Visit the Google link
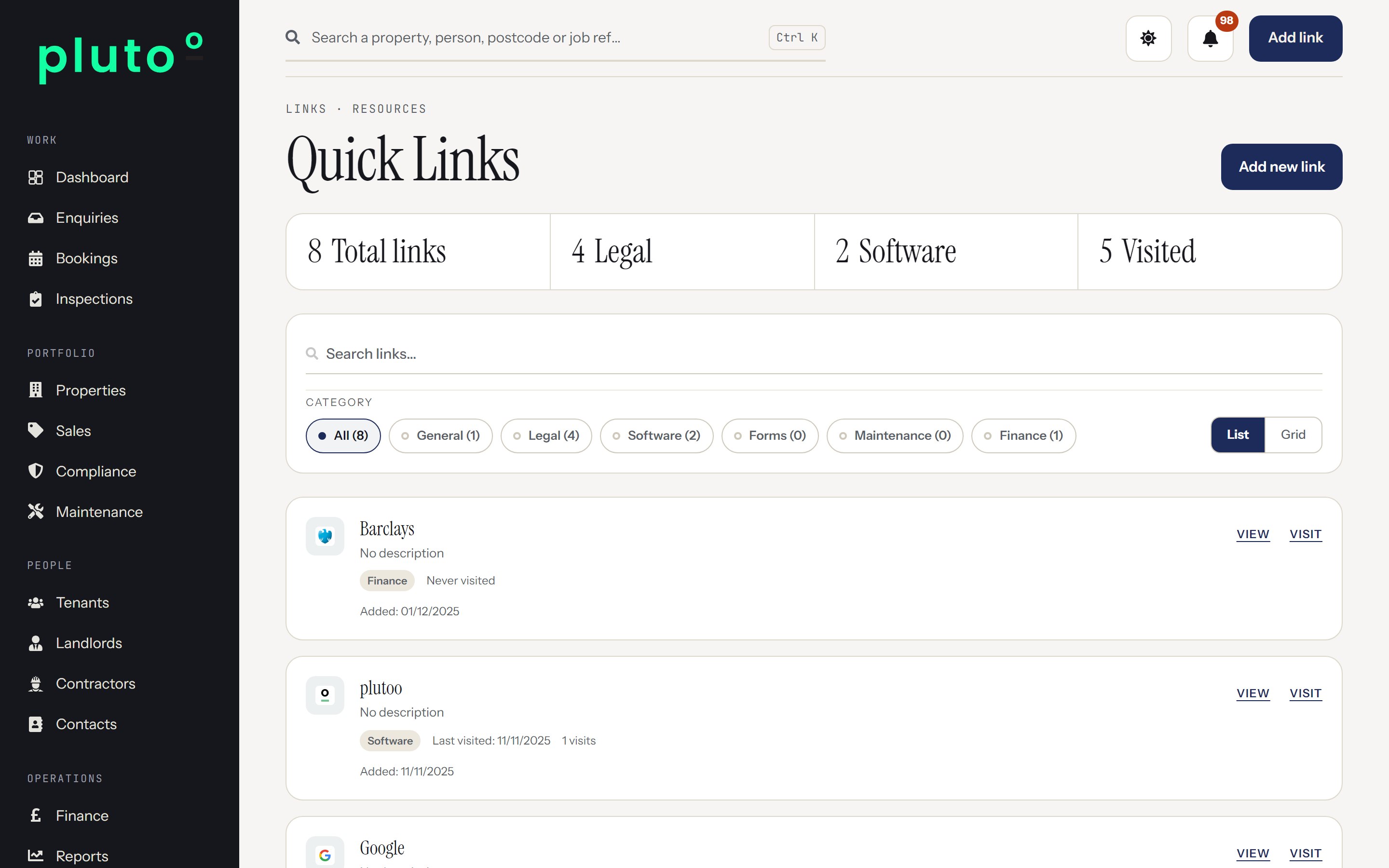The image size is (1389, 868). tap(1306, 854)
